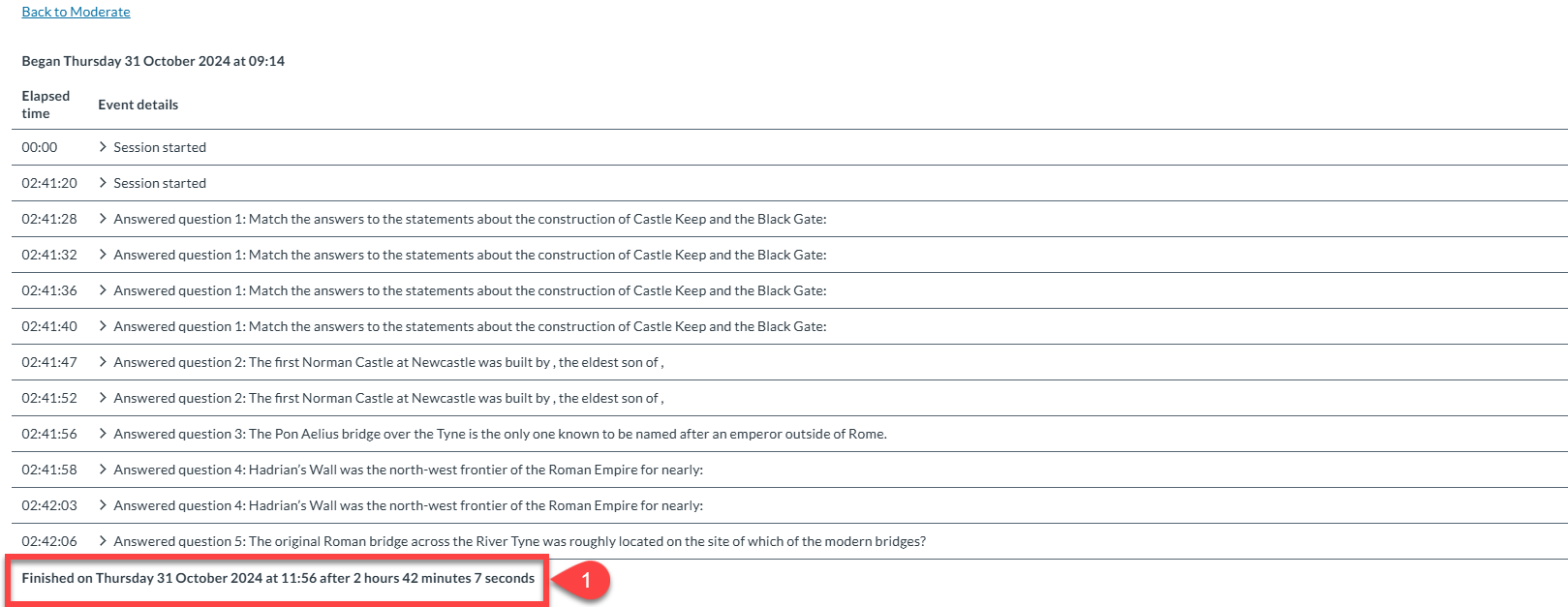Click the Finished on Thursday summary text

point(278,578)
